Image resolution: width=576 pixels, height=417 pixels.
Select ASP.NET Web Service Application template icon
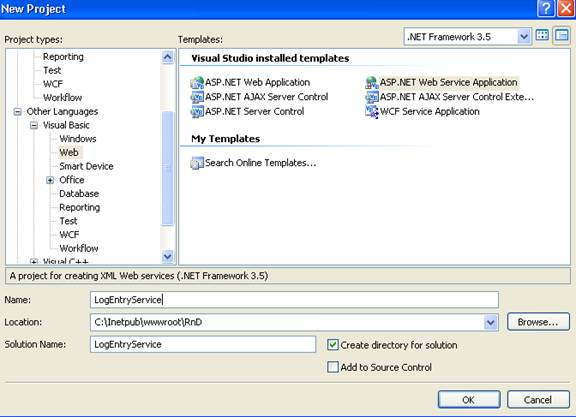[372, 83]
